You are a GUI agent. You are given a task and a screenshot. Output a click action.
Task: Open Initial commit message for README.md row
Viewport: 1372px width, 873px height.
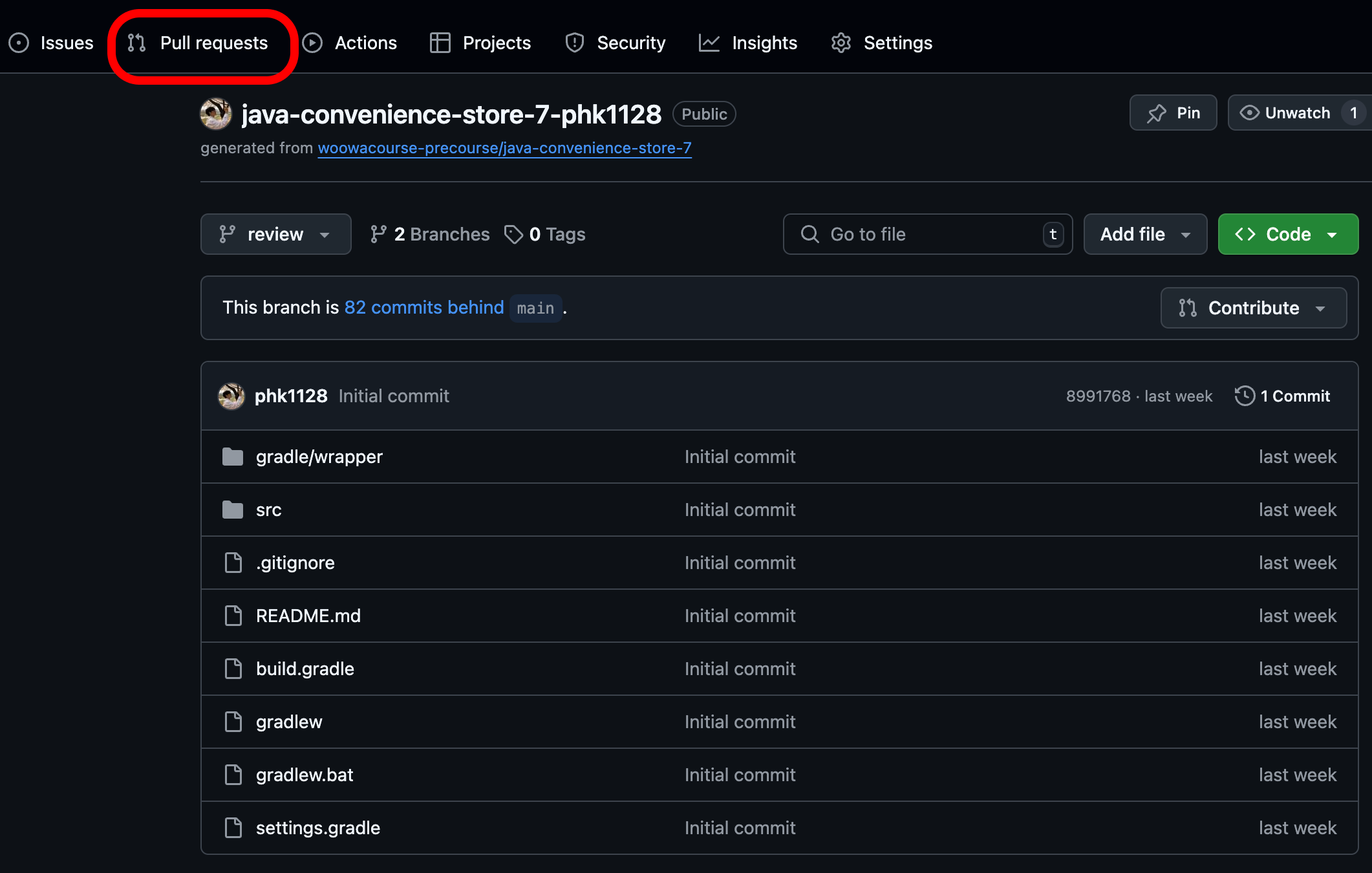point(740,616)
